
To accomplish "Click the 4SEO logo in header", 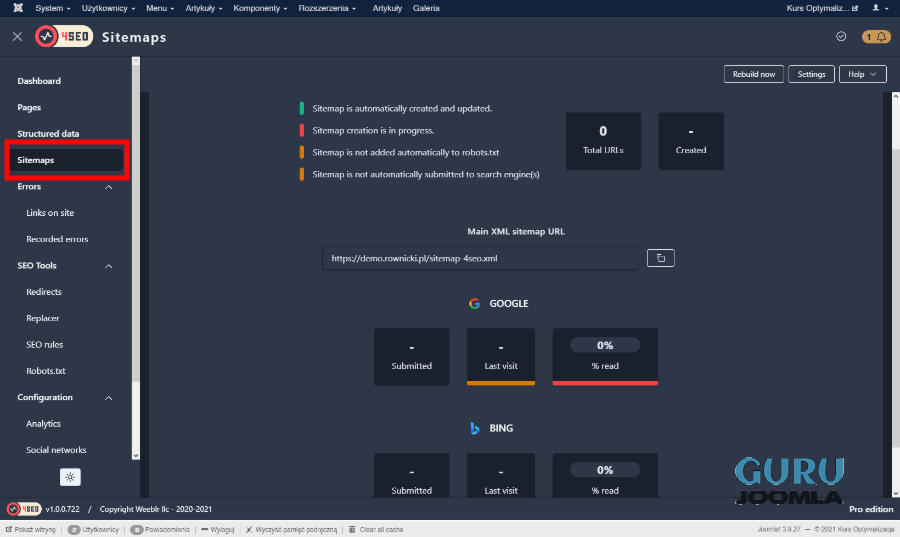I will click(64, 37).
